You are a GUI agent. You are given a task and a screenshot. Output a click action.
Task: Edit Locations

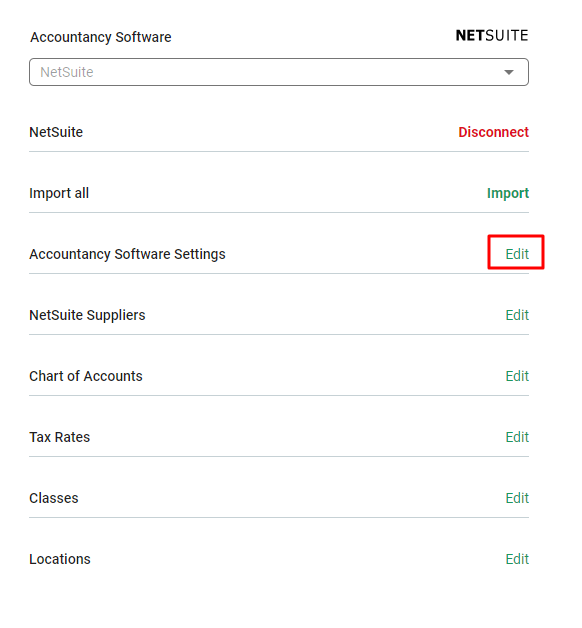[517, 559]
